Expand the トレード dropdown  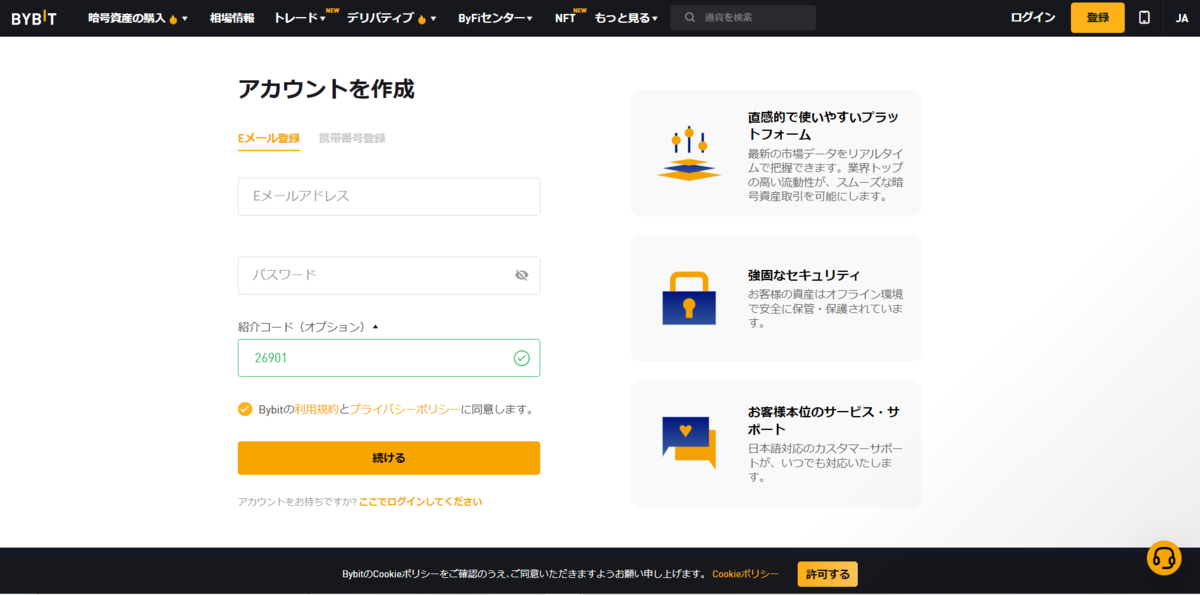pos(300,18)
